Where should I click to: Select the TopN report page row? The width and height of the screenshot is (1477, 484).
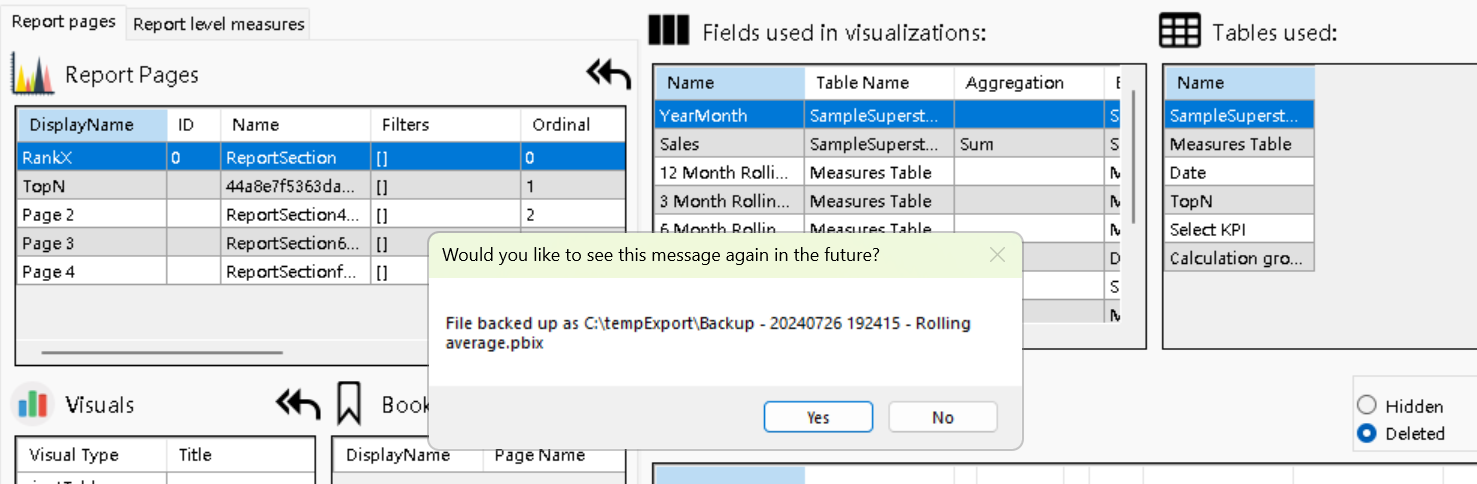pos(90,186)
